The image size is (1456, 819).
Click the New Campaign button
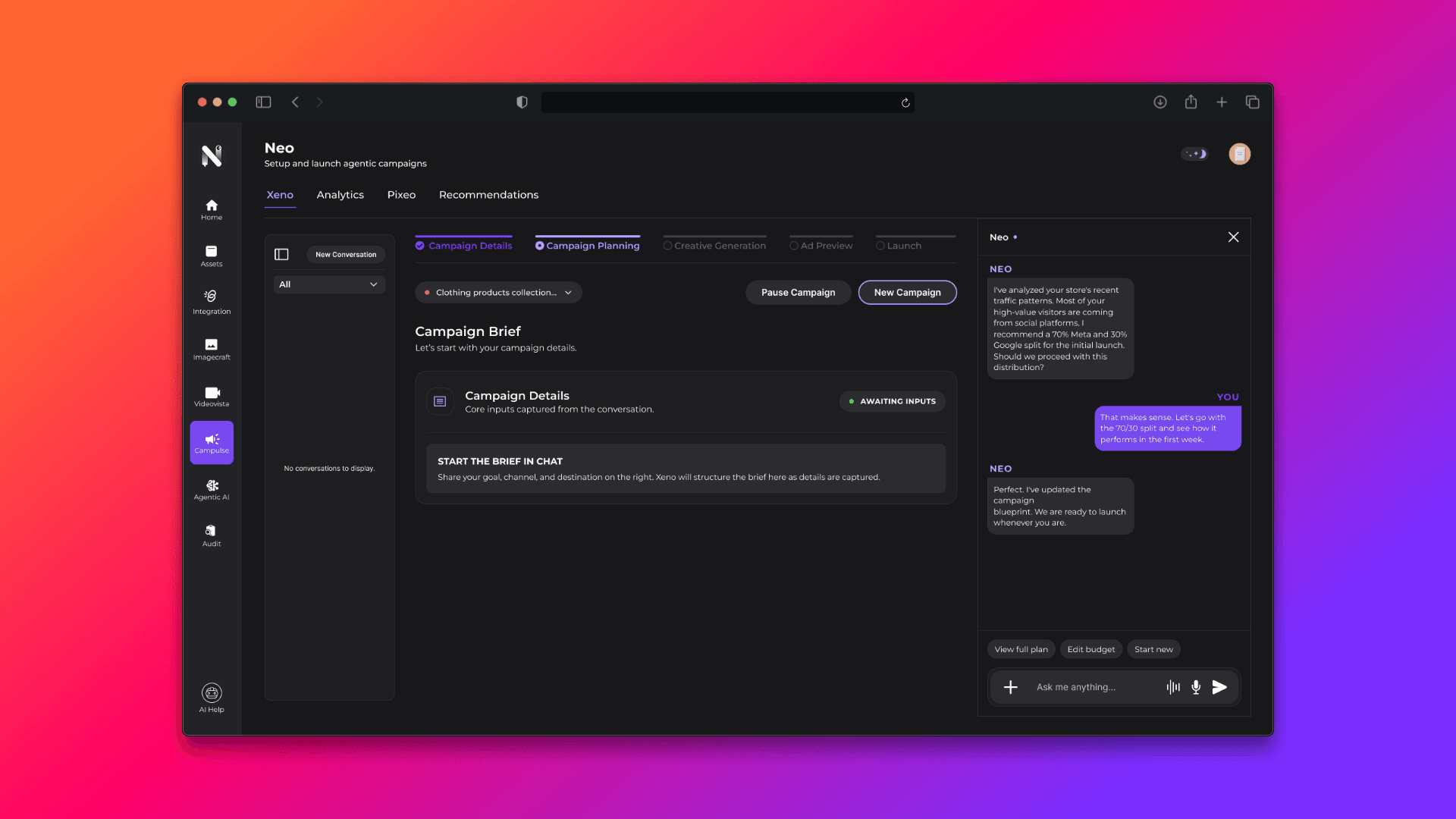[907, 293]
